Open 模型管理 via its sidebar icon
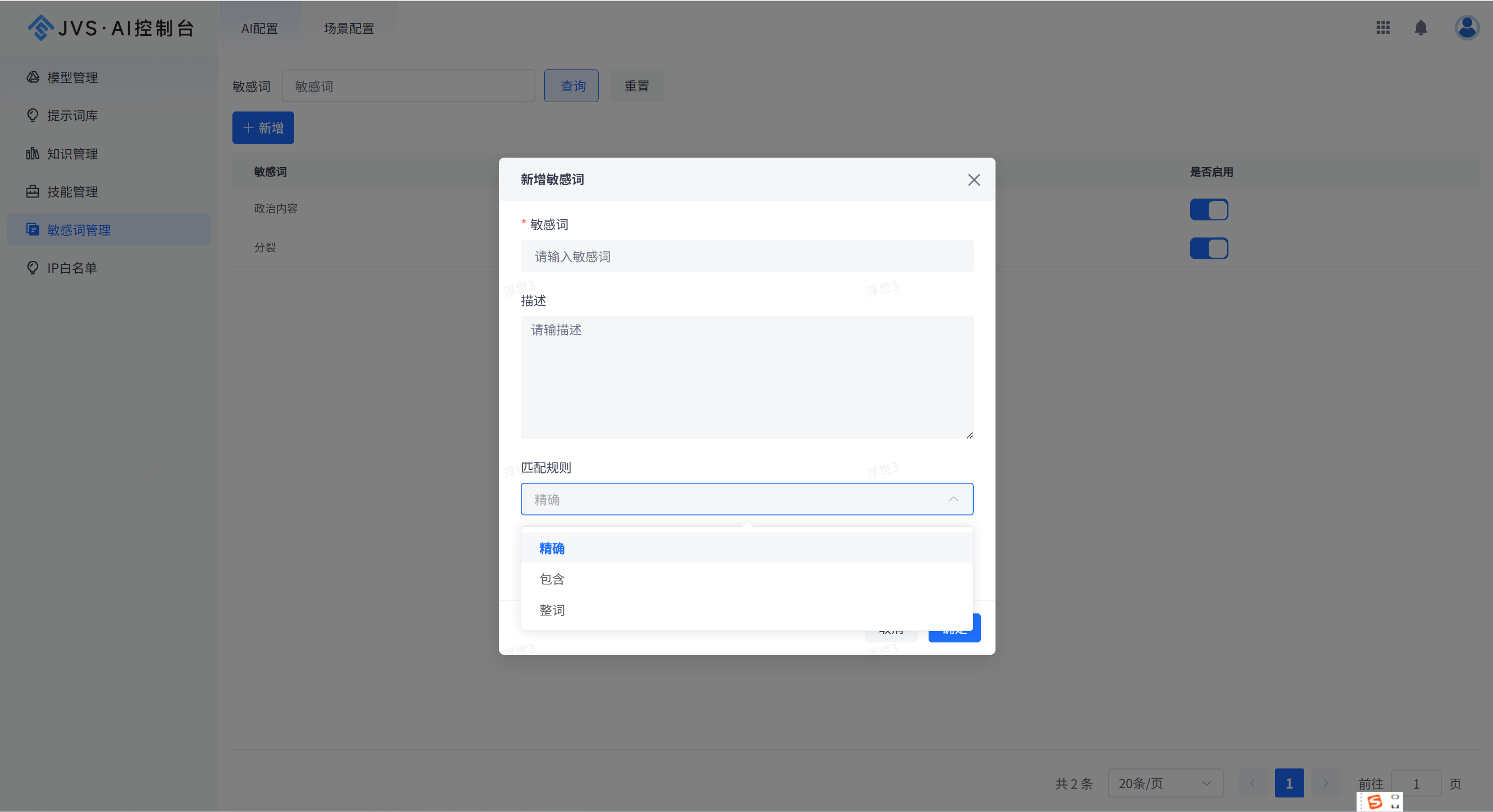 tap(33, 77)
